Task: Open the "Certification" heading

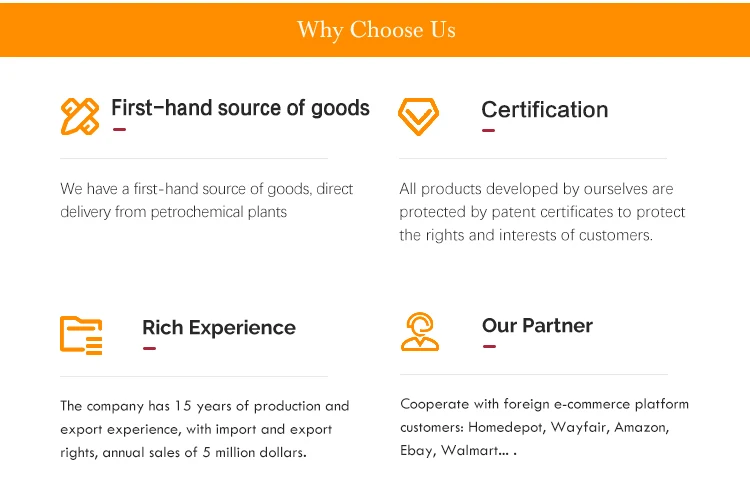Action: [x=544, y=110]
